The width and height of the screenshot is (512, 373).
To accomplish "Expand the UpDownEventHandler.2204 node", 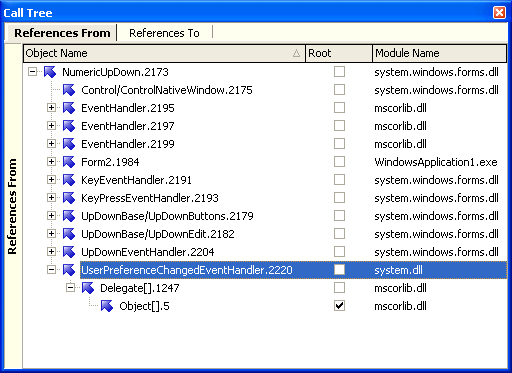I will pos(51,252).
